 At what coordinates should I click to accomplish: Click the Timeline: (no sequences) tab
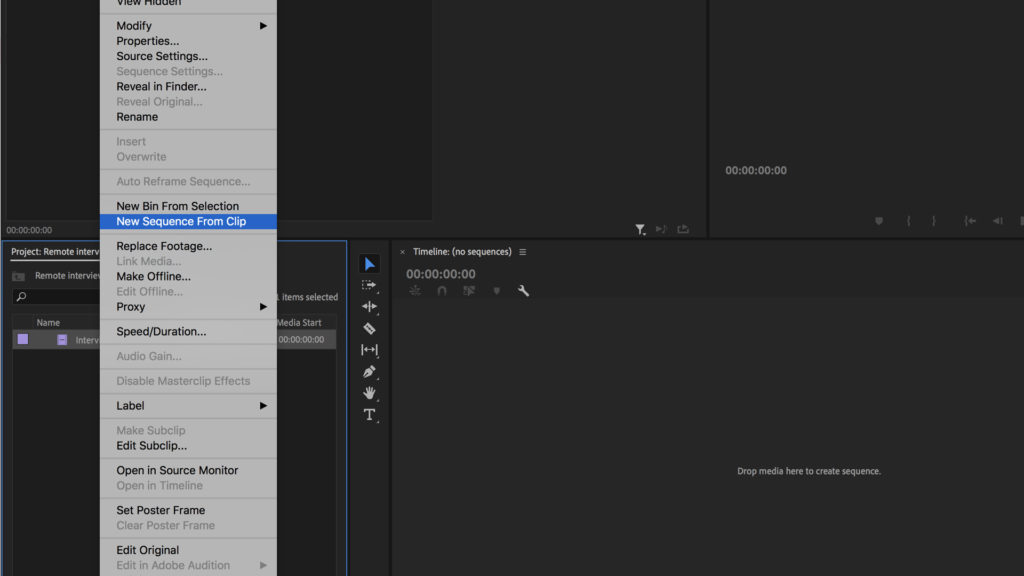tap(462, 252)
